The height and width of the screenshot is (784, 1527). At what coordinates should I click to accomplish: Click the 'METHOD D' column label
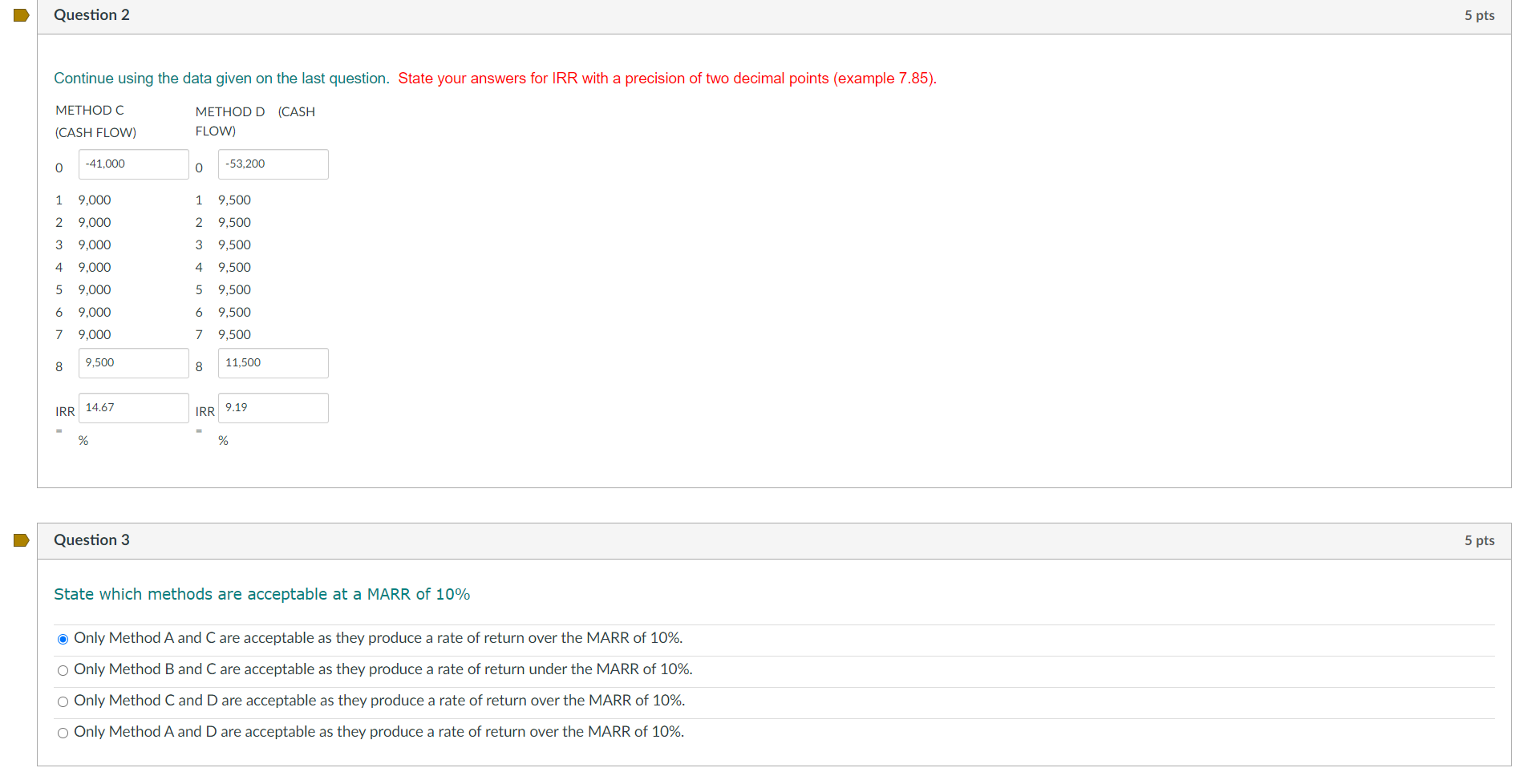pyautogui.click(x=230, y=112)
